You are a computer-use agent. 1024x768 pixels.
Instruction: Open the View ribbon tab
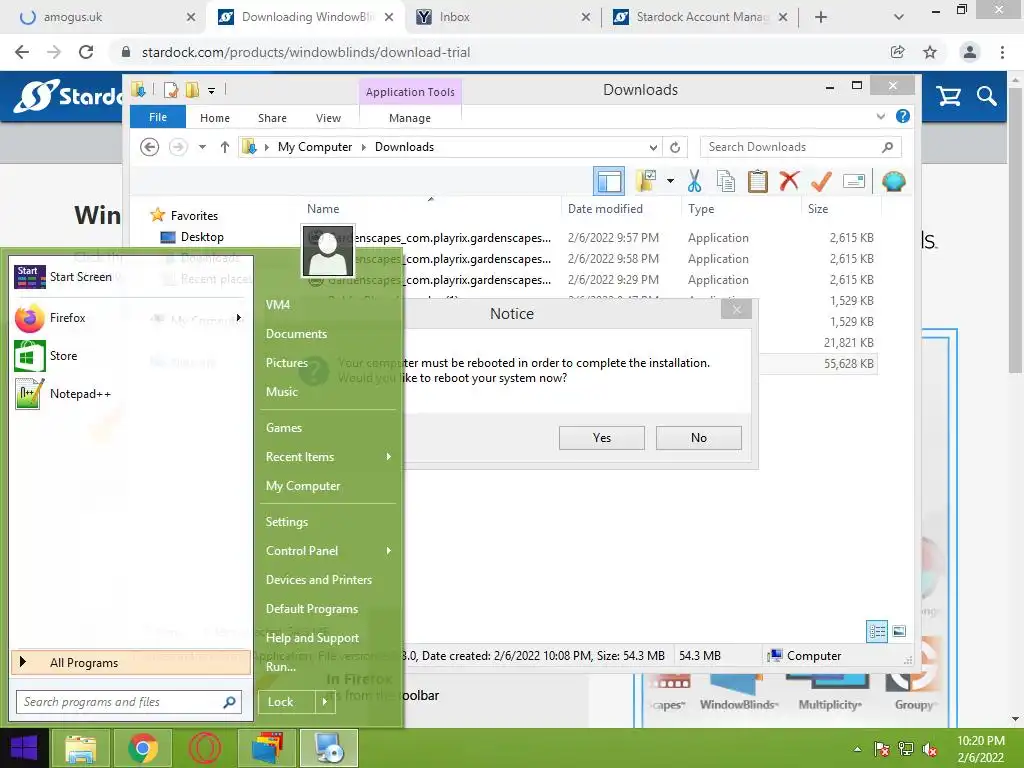328,118
